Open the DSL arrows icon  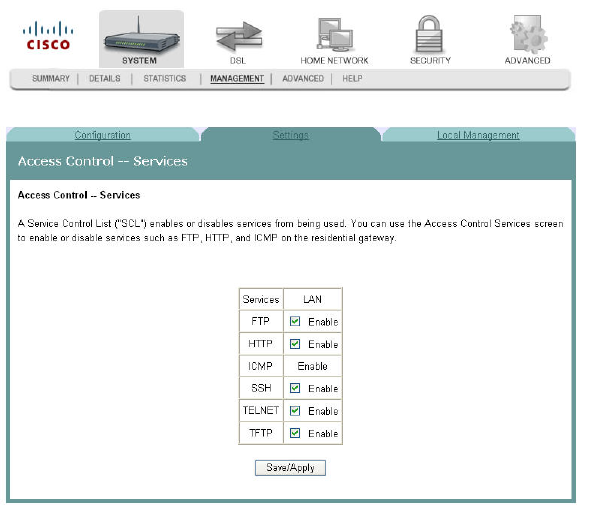click(x=239, y=36)
